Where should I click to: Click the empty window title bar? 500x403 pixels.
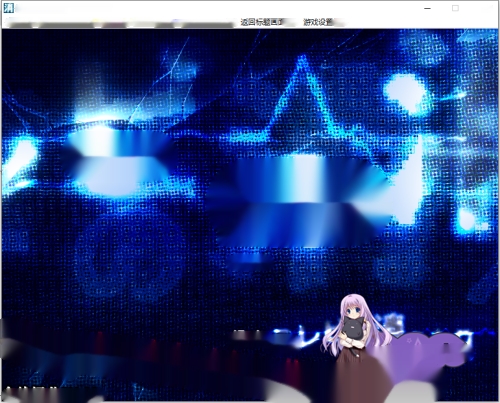pyautogui.click(x=217, y=8)
